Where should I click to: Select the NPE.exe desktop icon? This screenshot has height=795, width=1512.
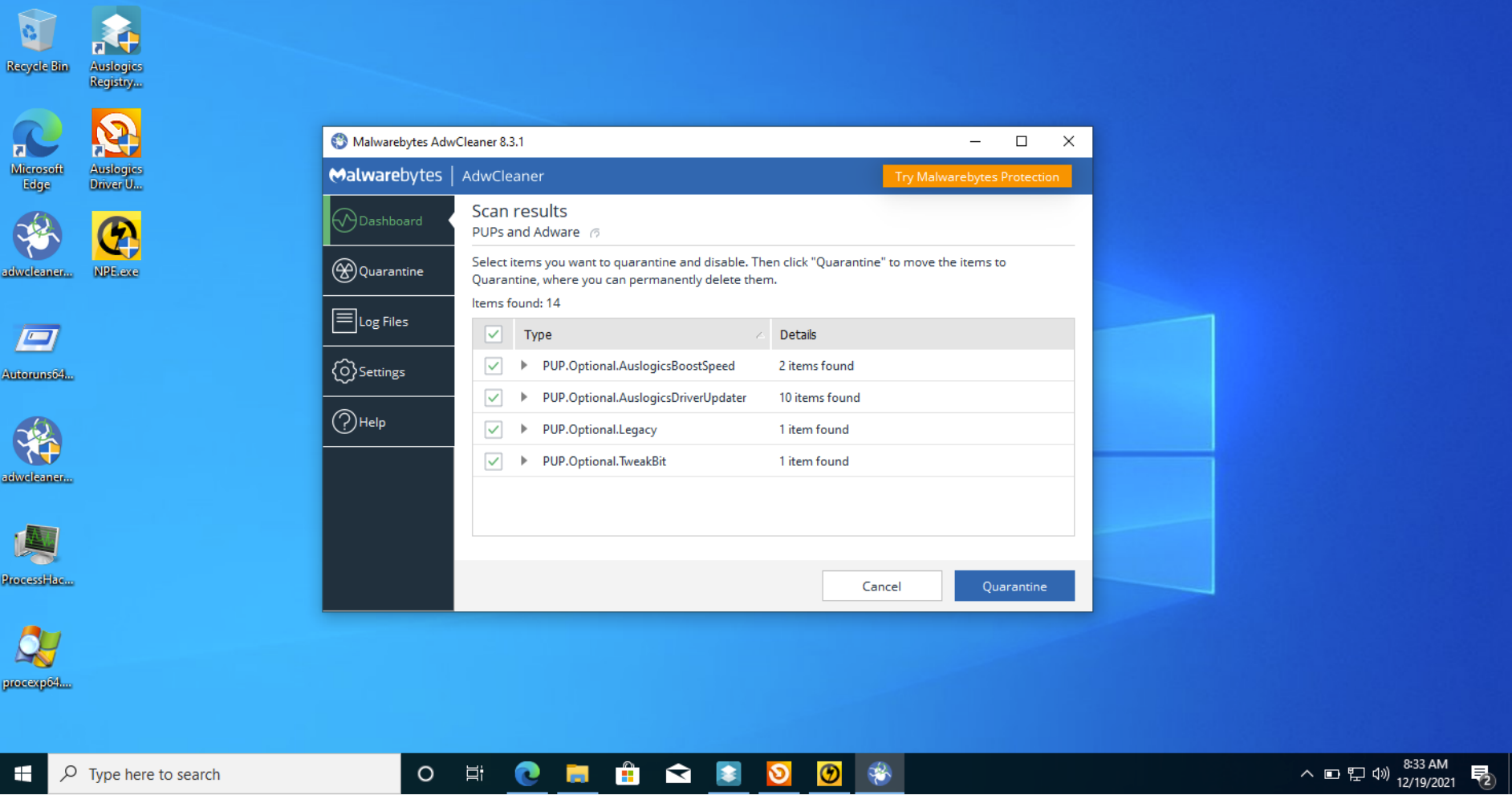click(116, 245)
